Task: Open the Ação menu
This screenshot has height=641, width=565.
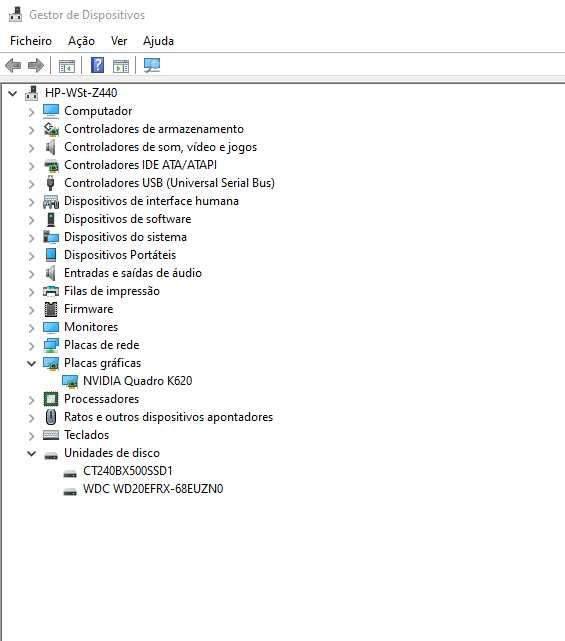Action: (81, 41)
